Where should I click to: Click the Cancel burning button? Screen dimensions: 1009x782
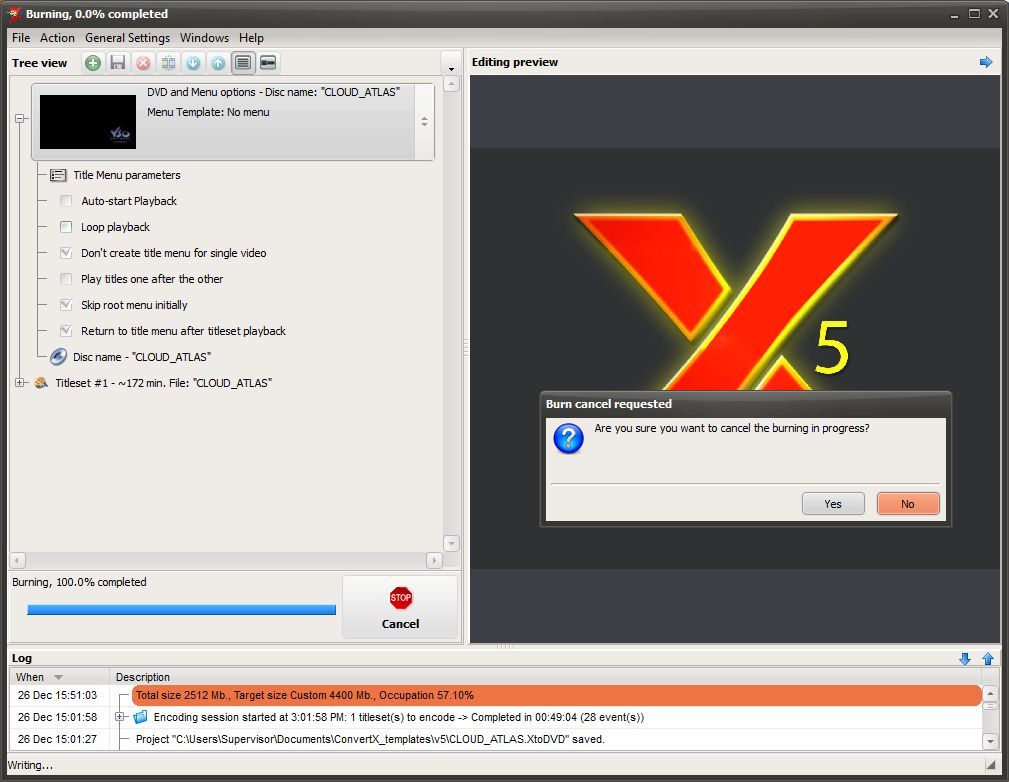[400, 607]
